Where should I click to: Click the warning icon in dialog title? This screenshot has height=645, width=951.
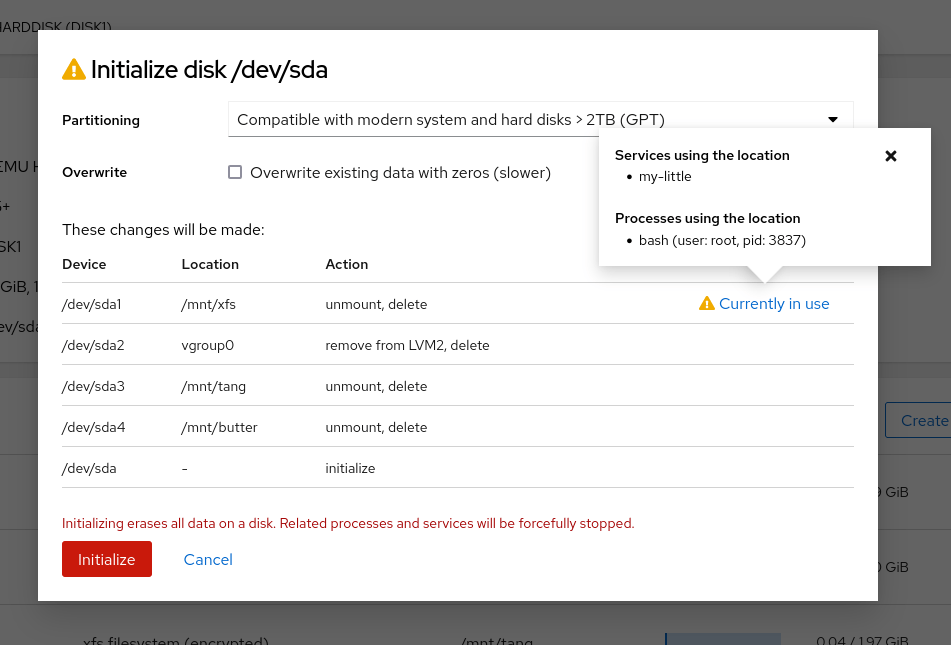[x=74, y=70]
